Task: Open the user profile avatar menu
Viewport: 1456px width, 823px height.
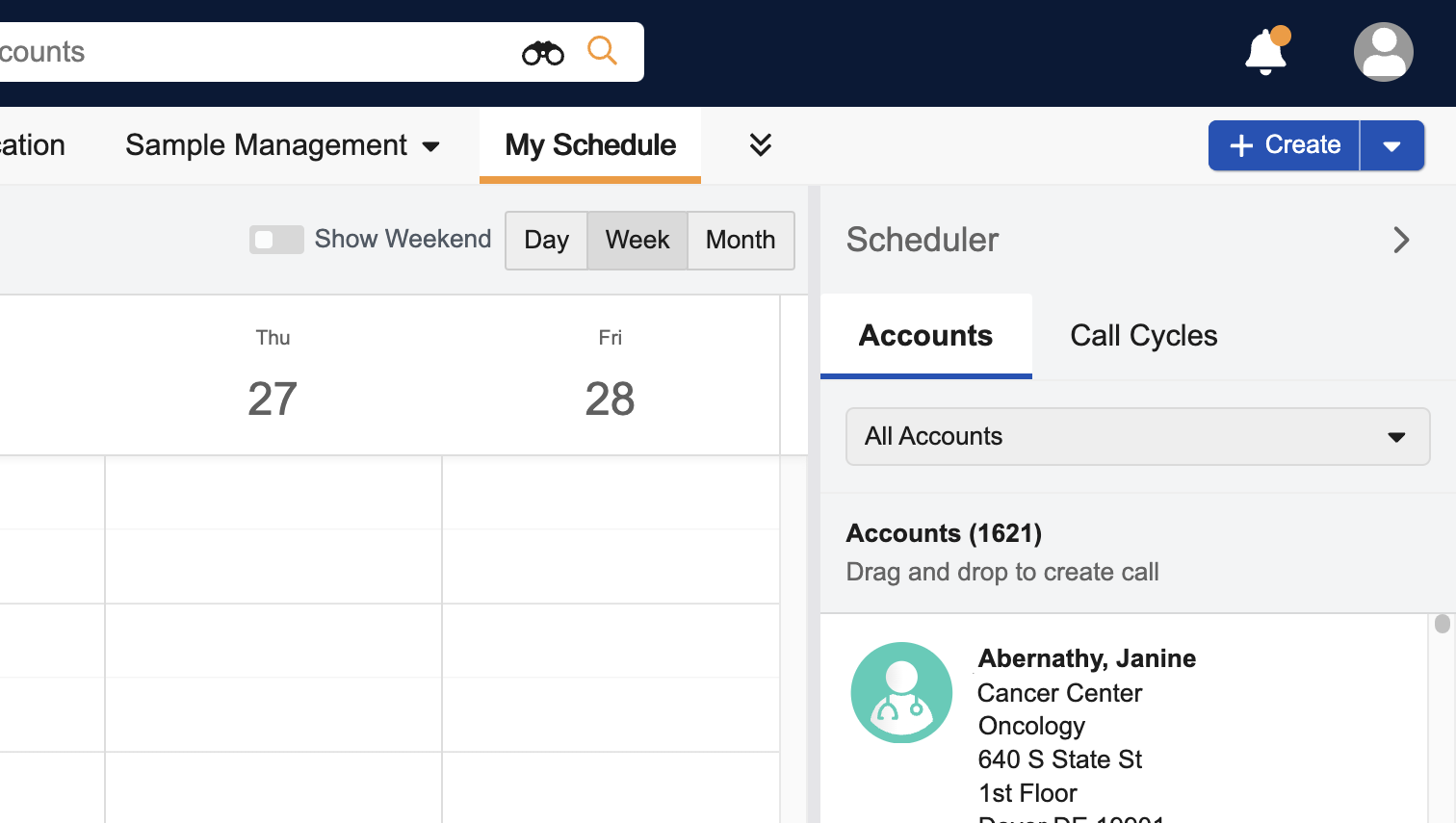Action: point(1383,52)
